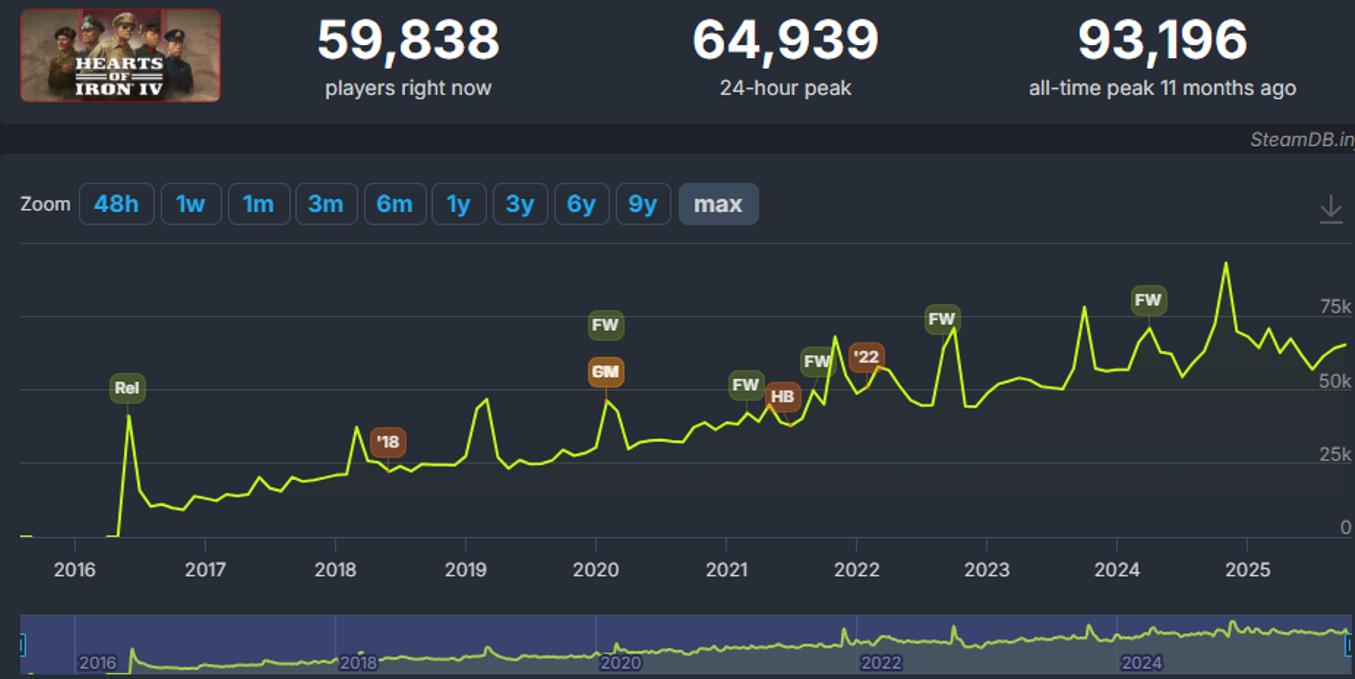This screenshot has height=679, width=1355.
Task: Click the 2016 main x-axis label
Action: [x=74, y=570]
